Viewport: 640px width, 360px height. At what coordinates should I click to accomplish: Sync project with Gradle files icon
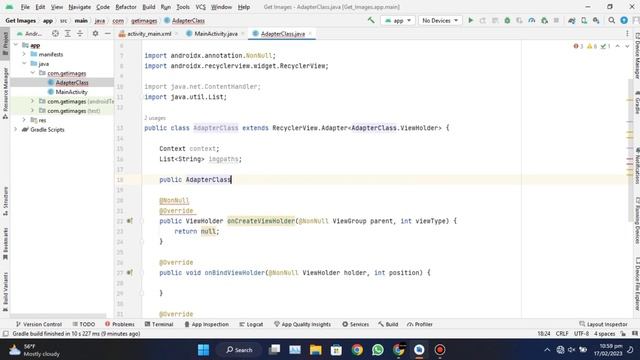click(572, 20)
